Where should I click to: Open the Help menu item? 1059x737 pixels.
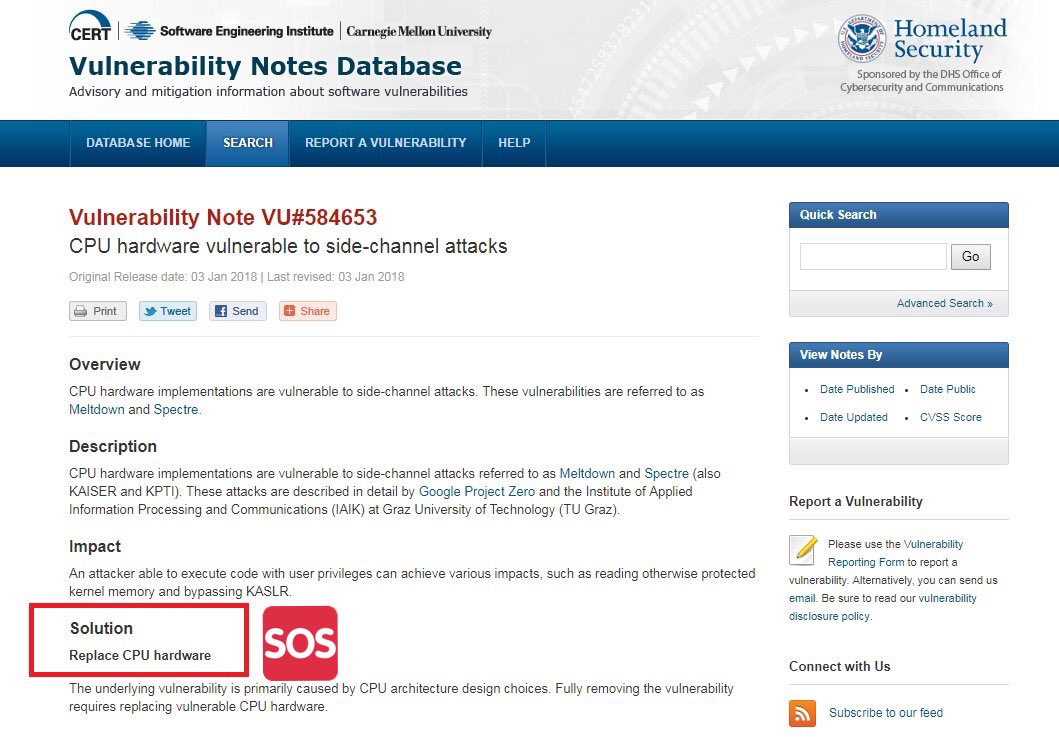pos(514,143)
